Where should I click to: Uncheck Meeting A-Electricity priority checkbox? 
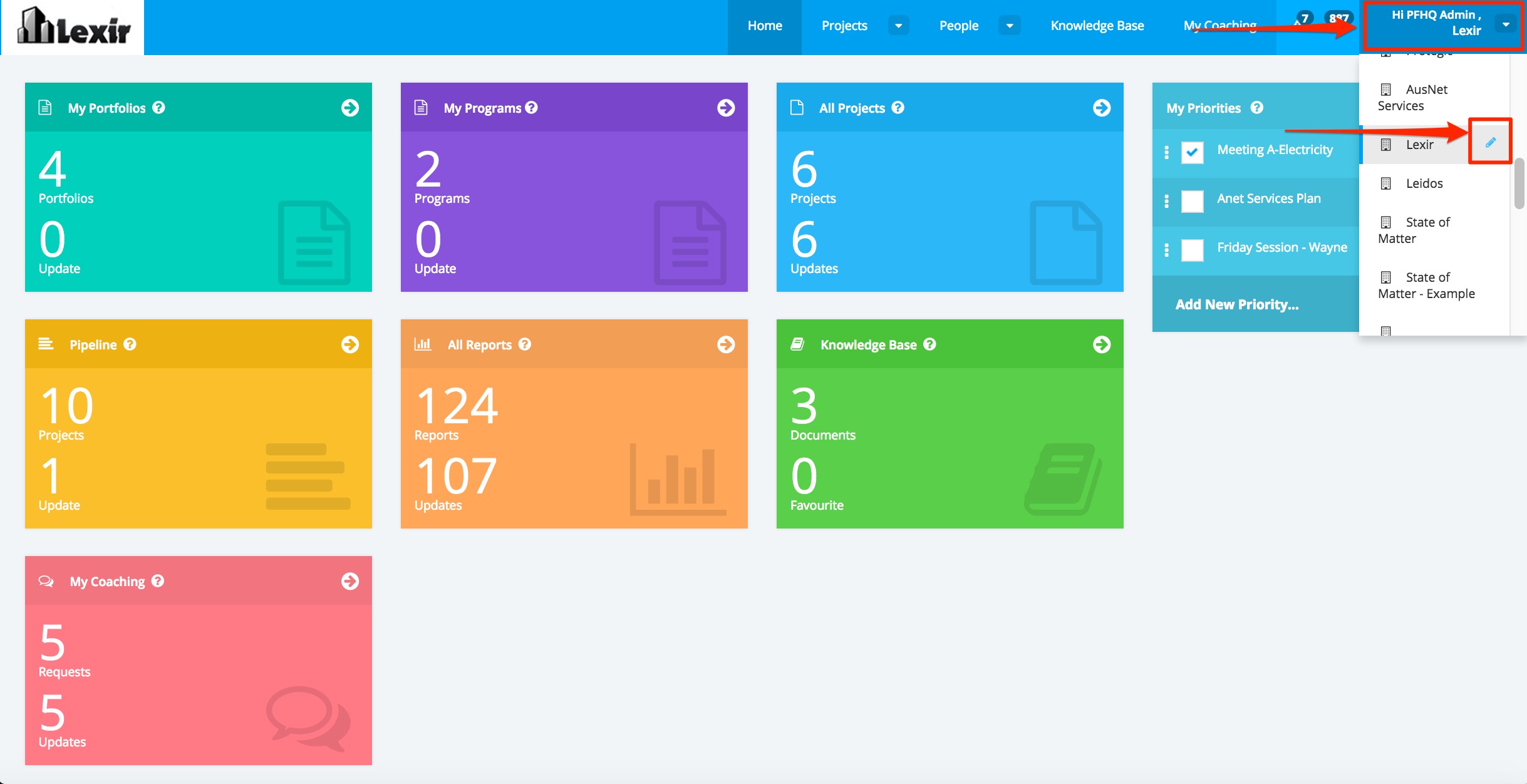(x=1192, y=152)
